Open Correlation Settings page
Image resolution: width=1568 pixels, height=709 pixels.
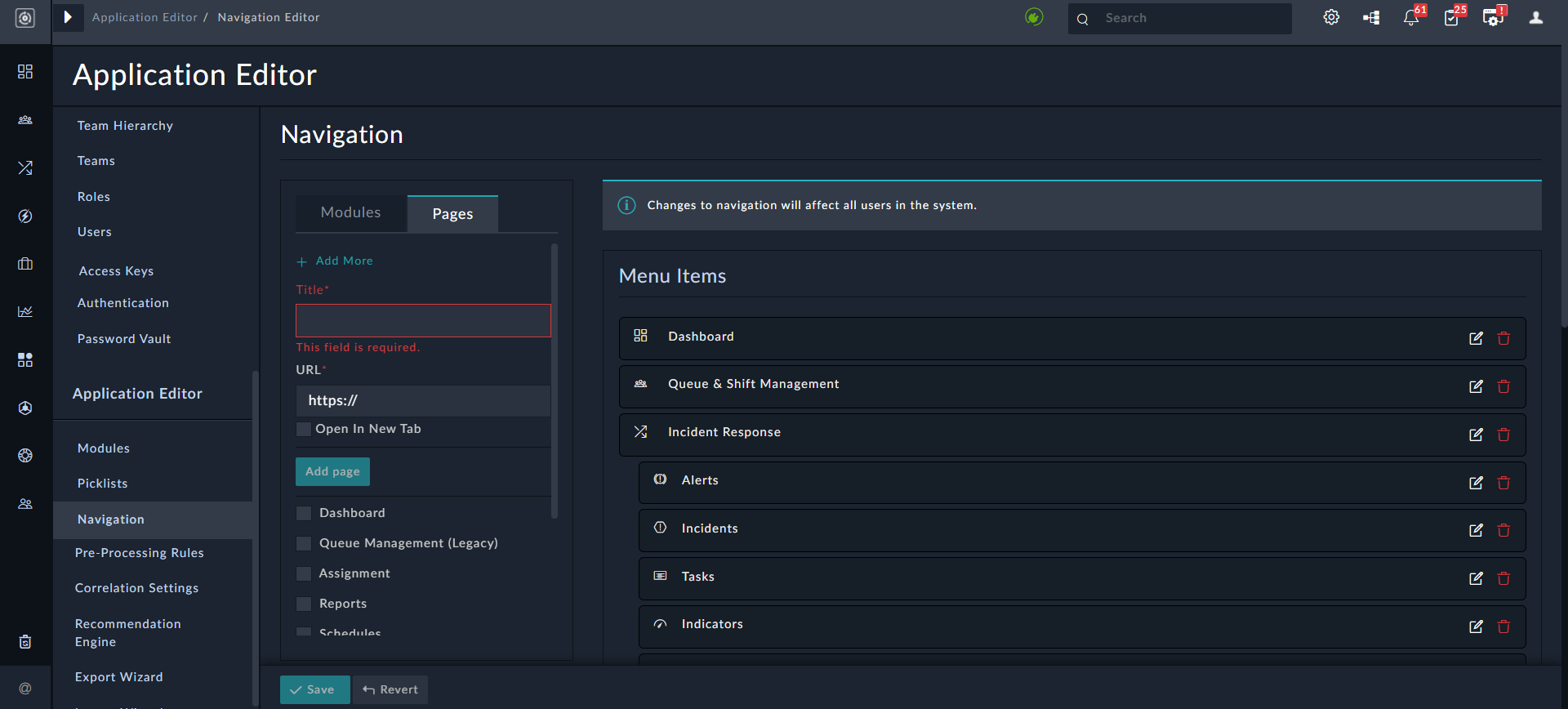(x=137, y=588)
